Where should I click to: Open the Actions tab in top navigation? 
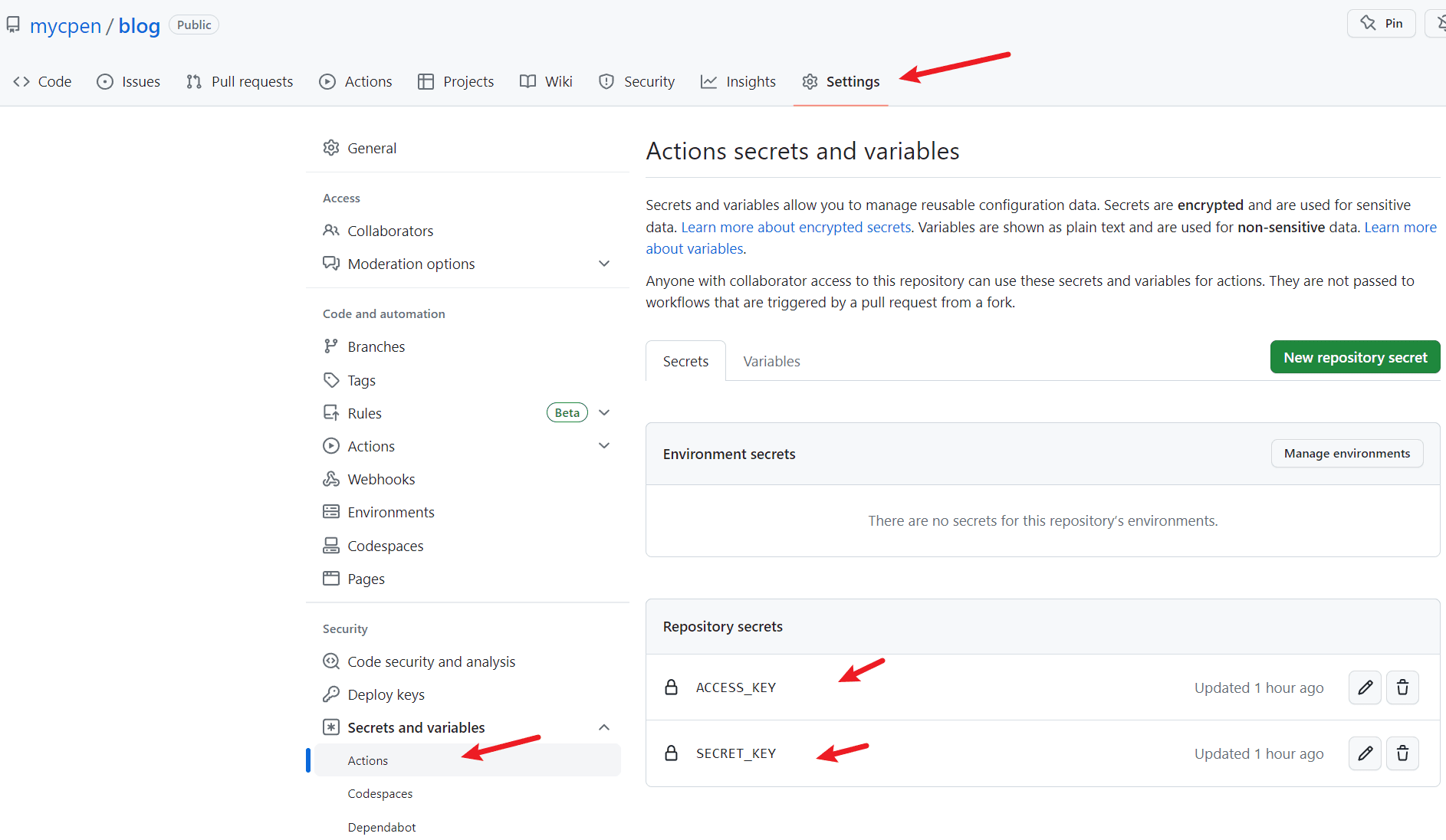356,81
